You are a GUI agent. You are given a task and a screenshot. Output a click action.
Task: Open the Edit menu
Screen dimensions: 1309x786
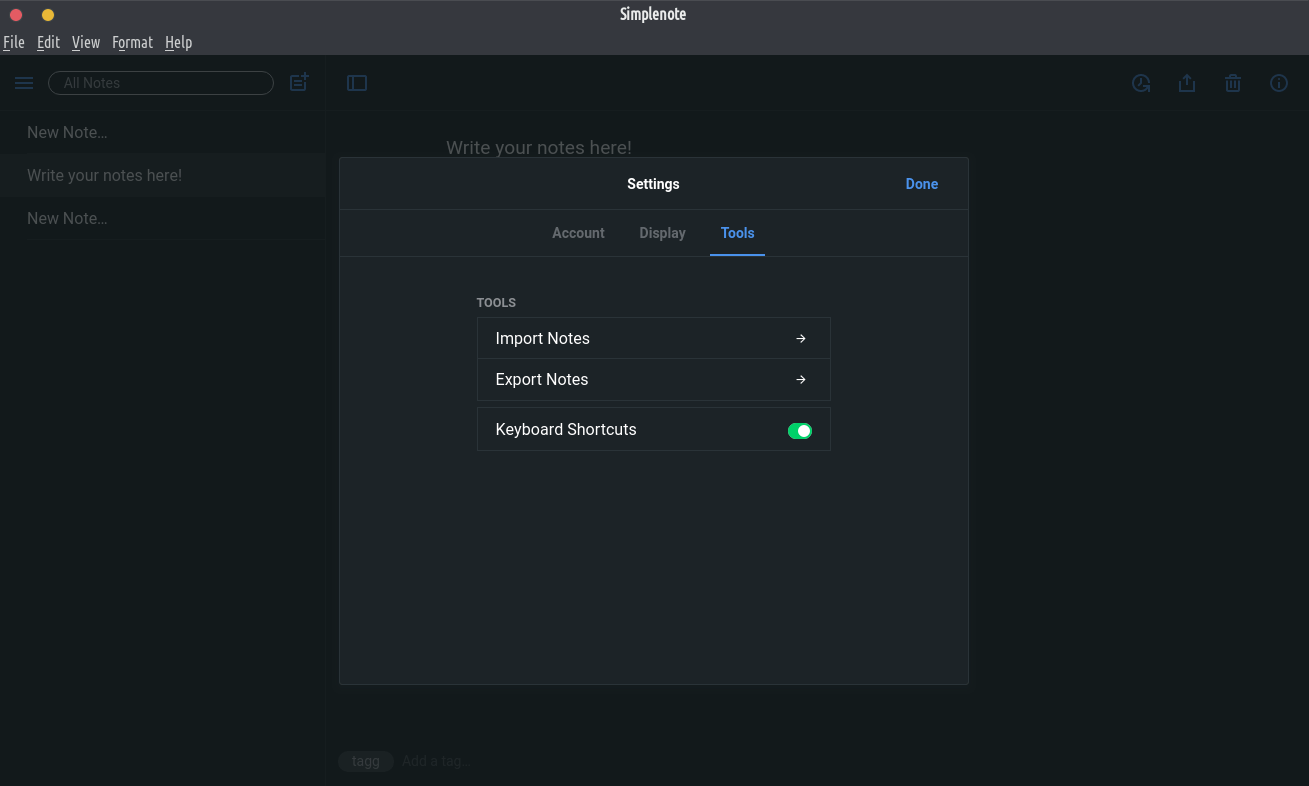coord(48,42)
